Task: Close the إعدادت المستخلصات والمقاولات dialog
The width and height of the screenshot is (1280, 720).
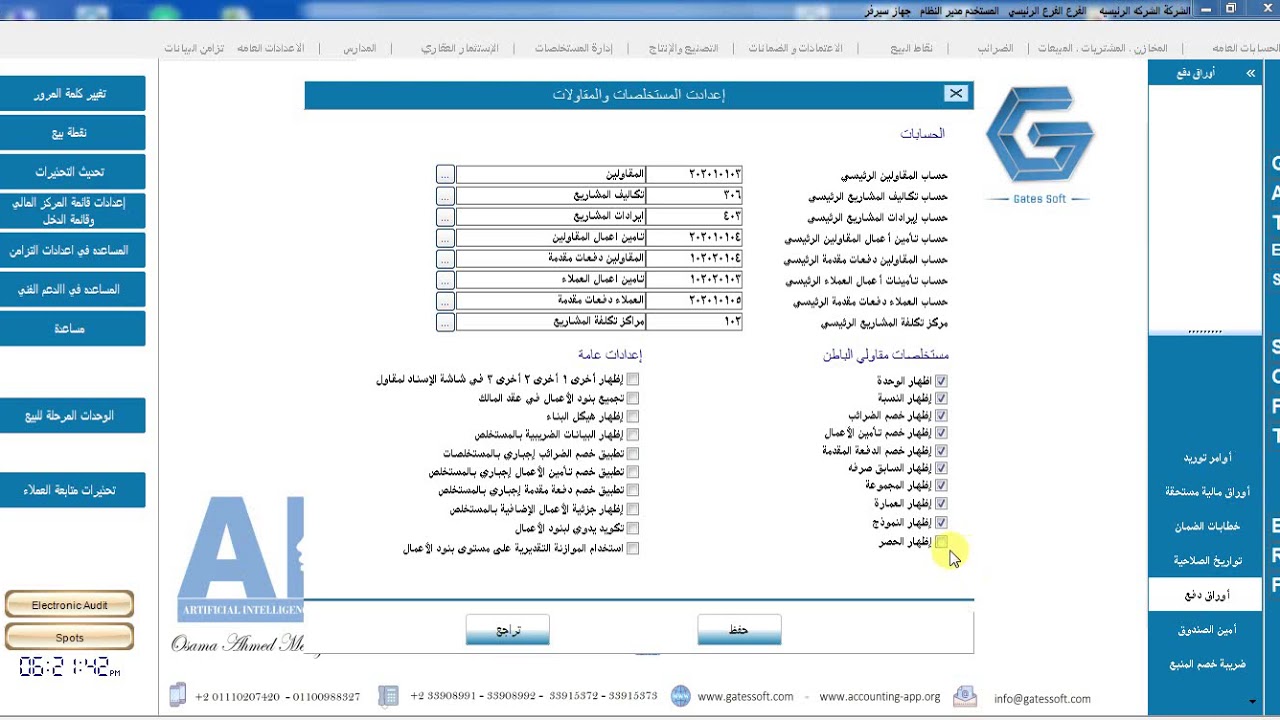Action: 956,94
